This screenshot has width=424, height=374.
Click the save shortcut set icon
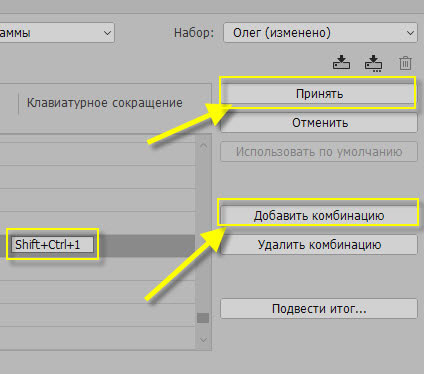click(x=341, y=62)
